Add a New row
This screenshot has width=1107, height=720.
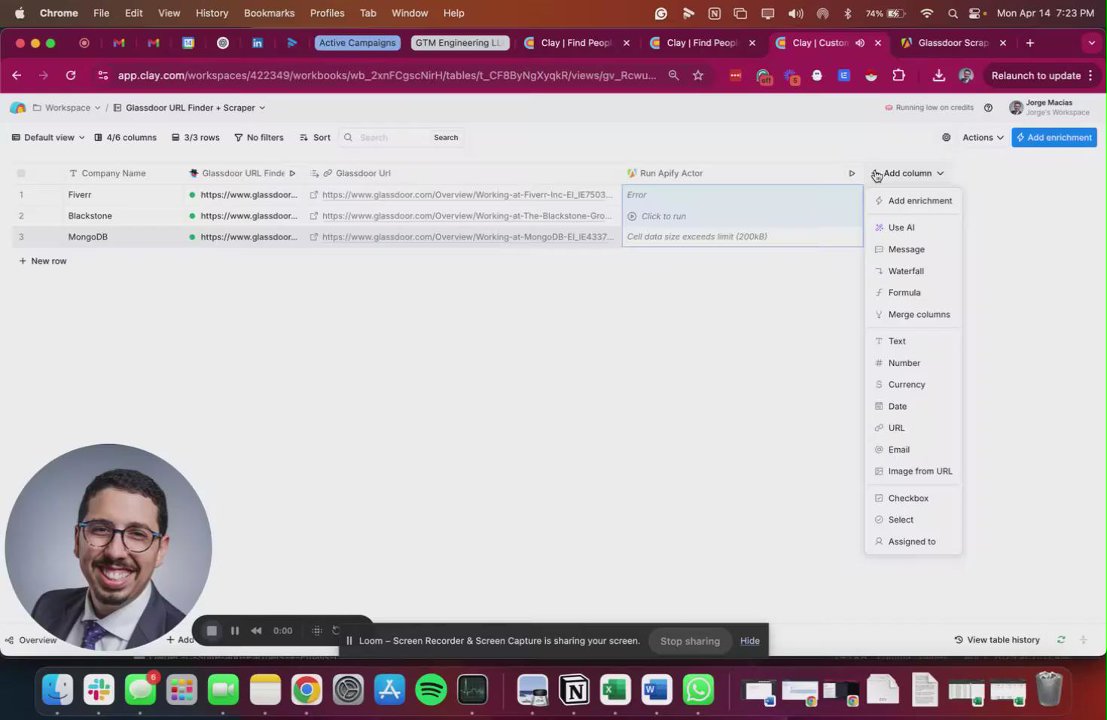click(43, 261)
